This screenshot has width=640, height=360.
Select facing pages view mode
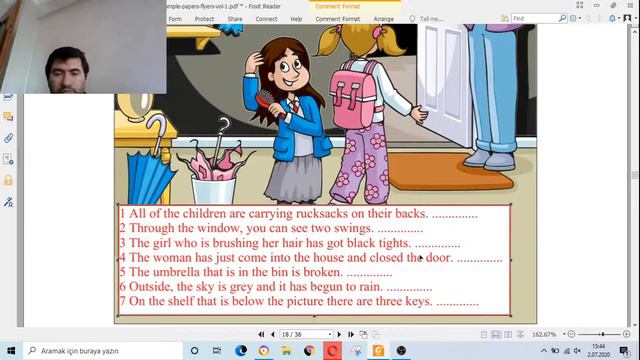508,334
